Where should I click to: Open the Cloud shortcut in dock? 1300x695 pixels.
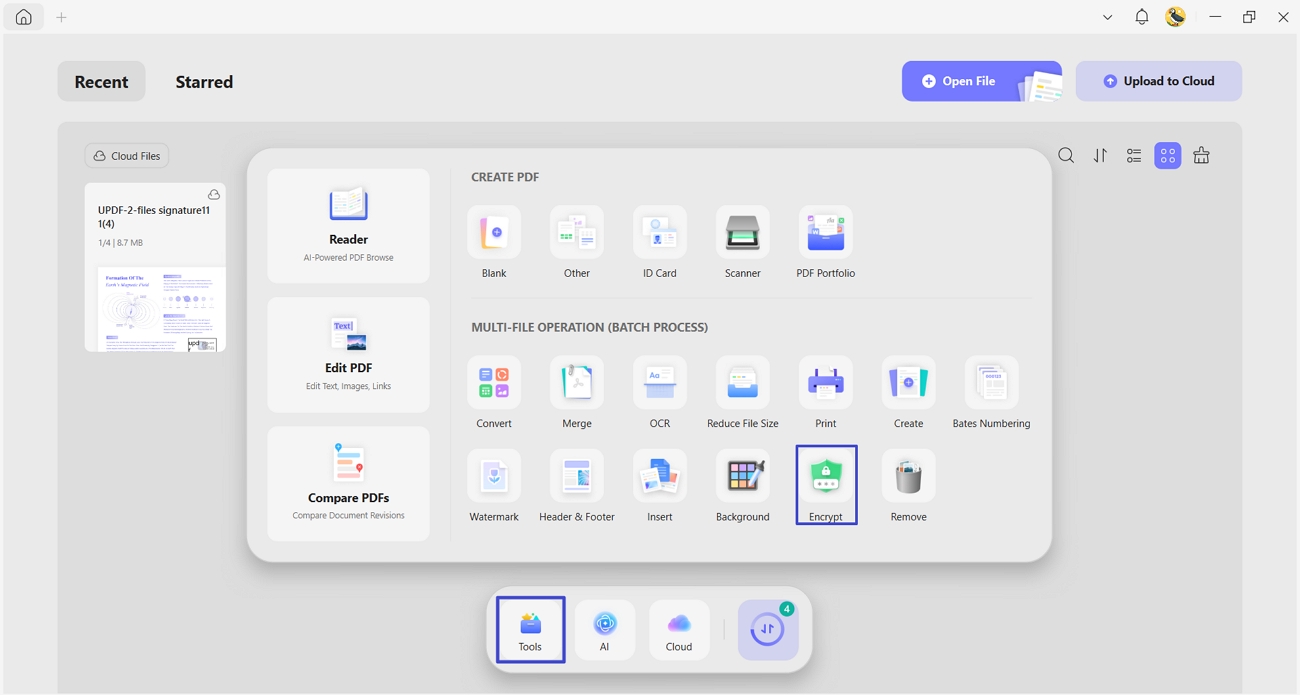click(x=679, y=630)
